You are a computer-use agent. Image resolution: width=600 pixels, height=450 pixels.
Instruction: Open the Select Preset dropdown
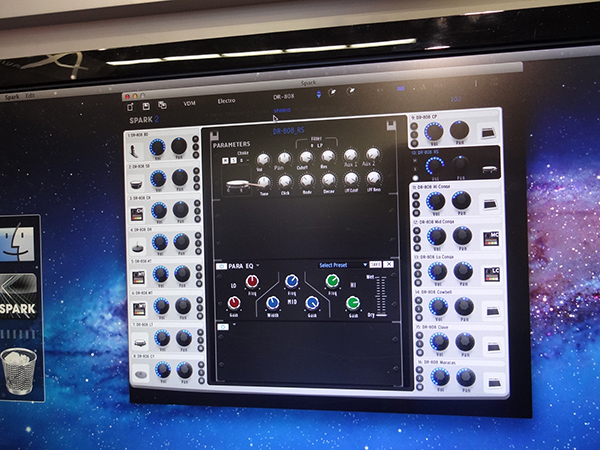(x=343, y=265)
